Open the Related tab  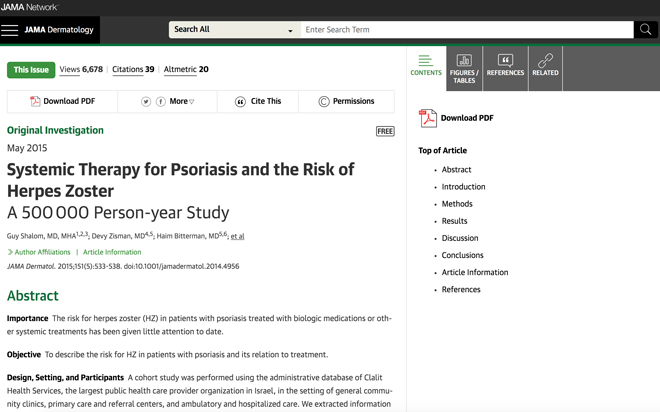point(546,68)
